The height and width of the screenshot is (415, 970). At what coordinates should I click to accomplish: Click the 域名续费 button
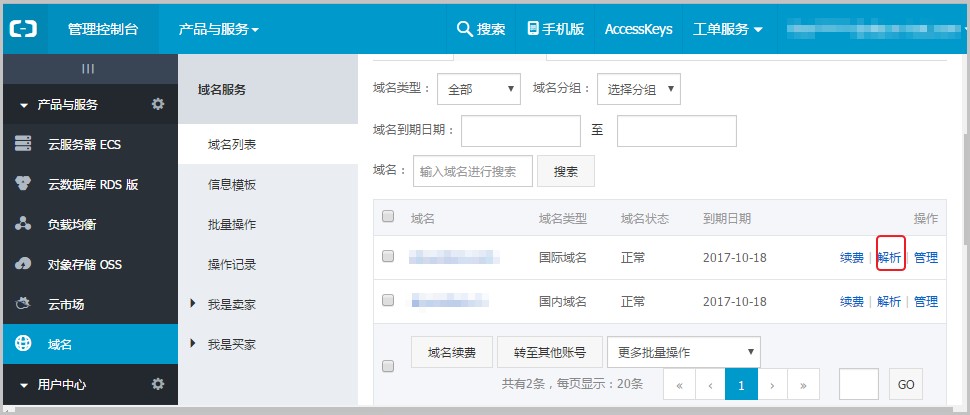452,352
